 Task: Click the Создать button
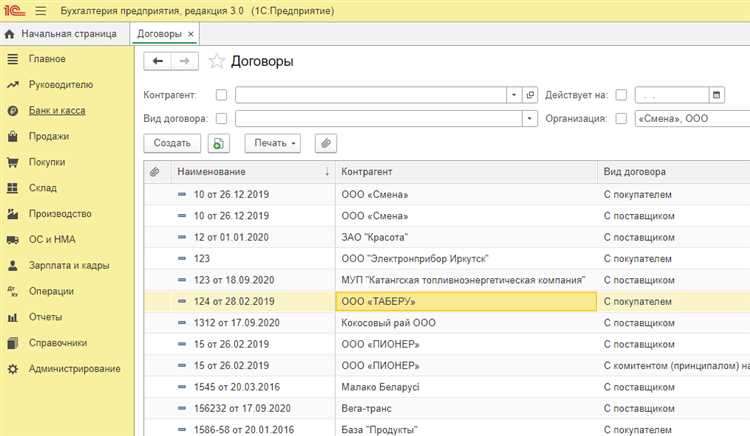[172, 143]
